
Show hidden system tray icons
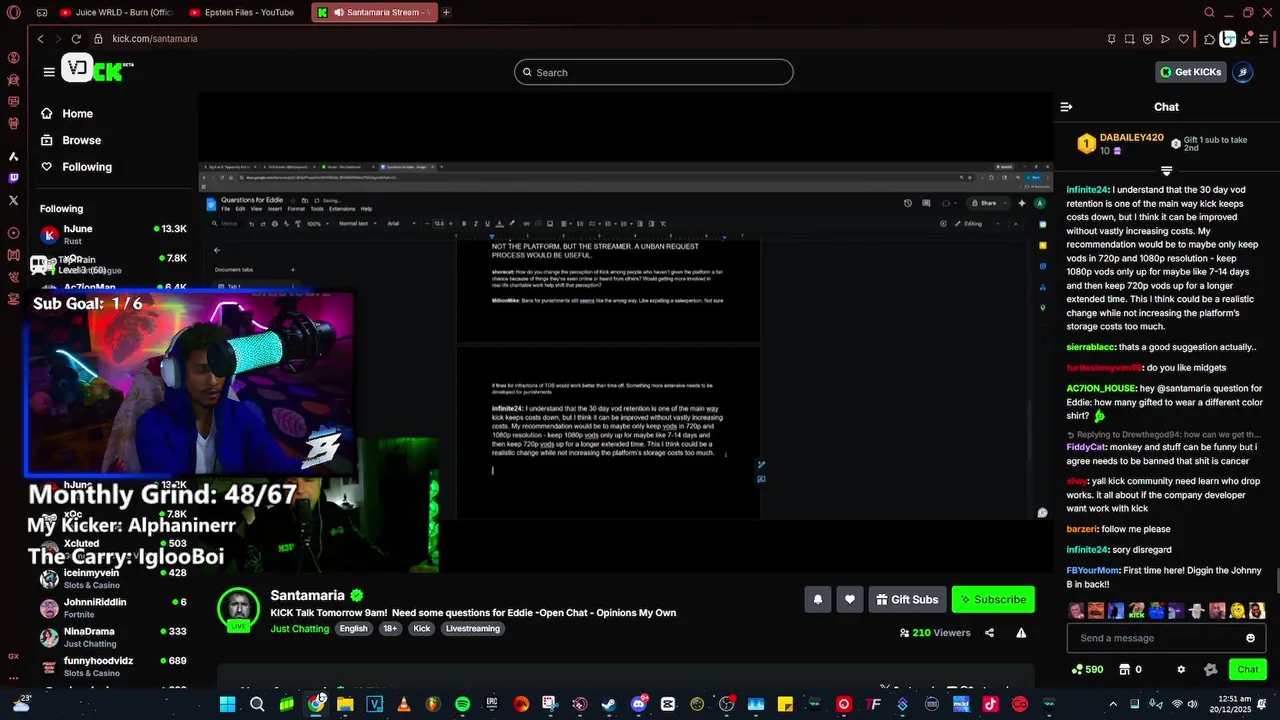(1113, 704)
